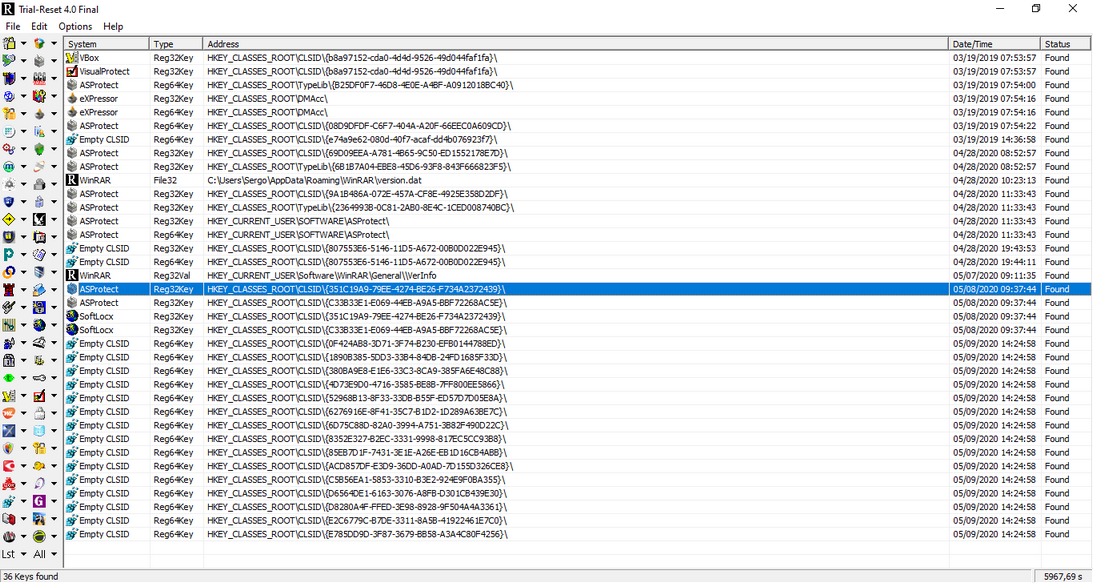The image size is (1093, 583).
Task: Select the WinRAR File32 version.dat row
Action: coord(577,180)
